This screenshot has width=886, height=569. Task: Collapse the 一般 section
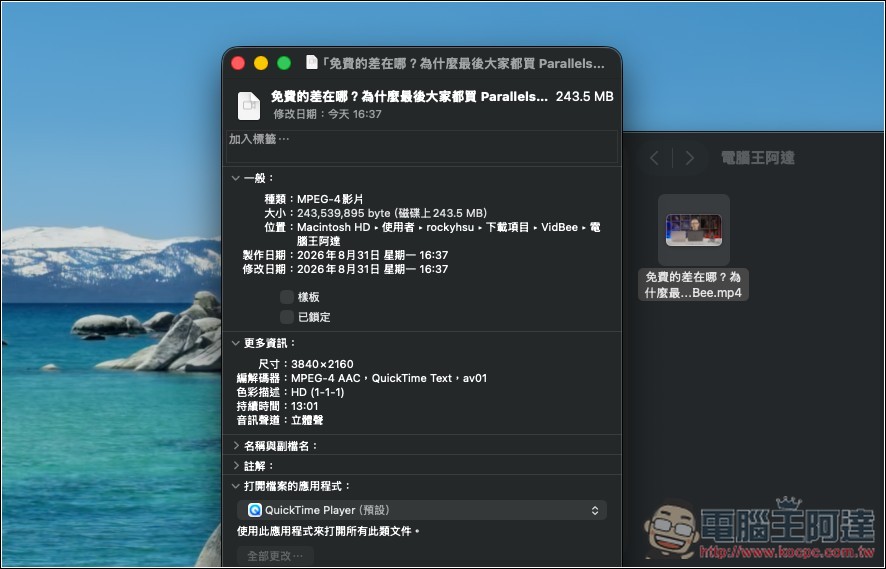(x=236, y=178)
